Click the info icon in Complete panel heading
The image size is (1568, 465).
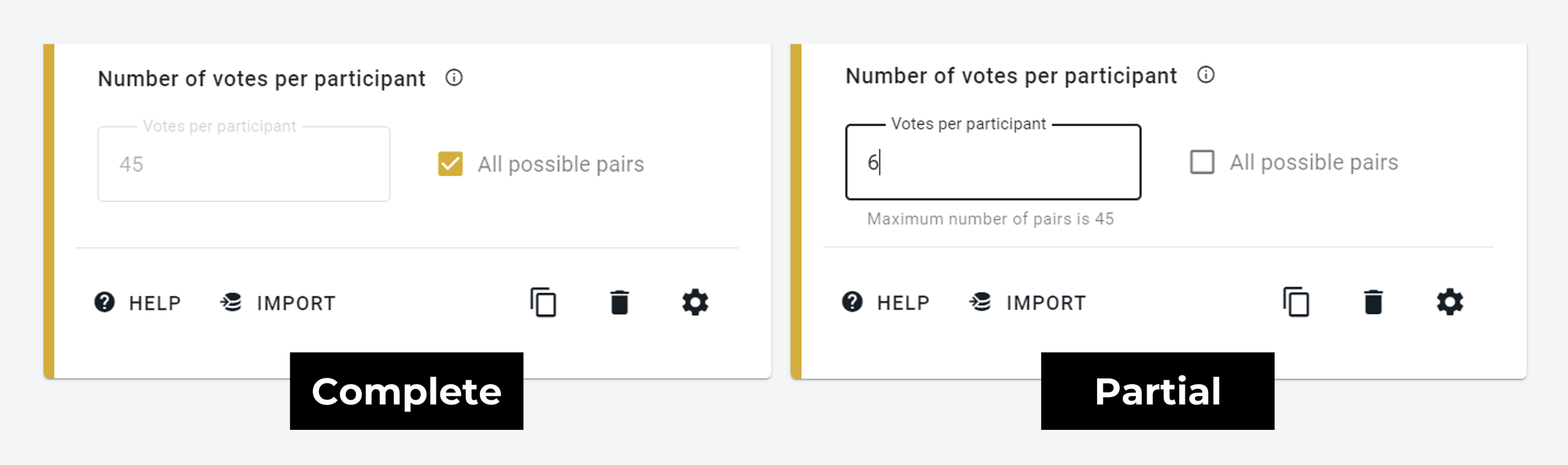[x=454, y=78]
